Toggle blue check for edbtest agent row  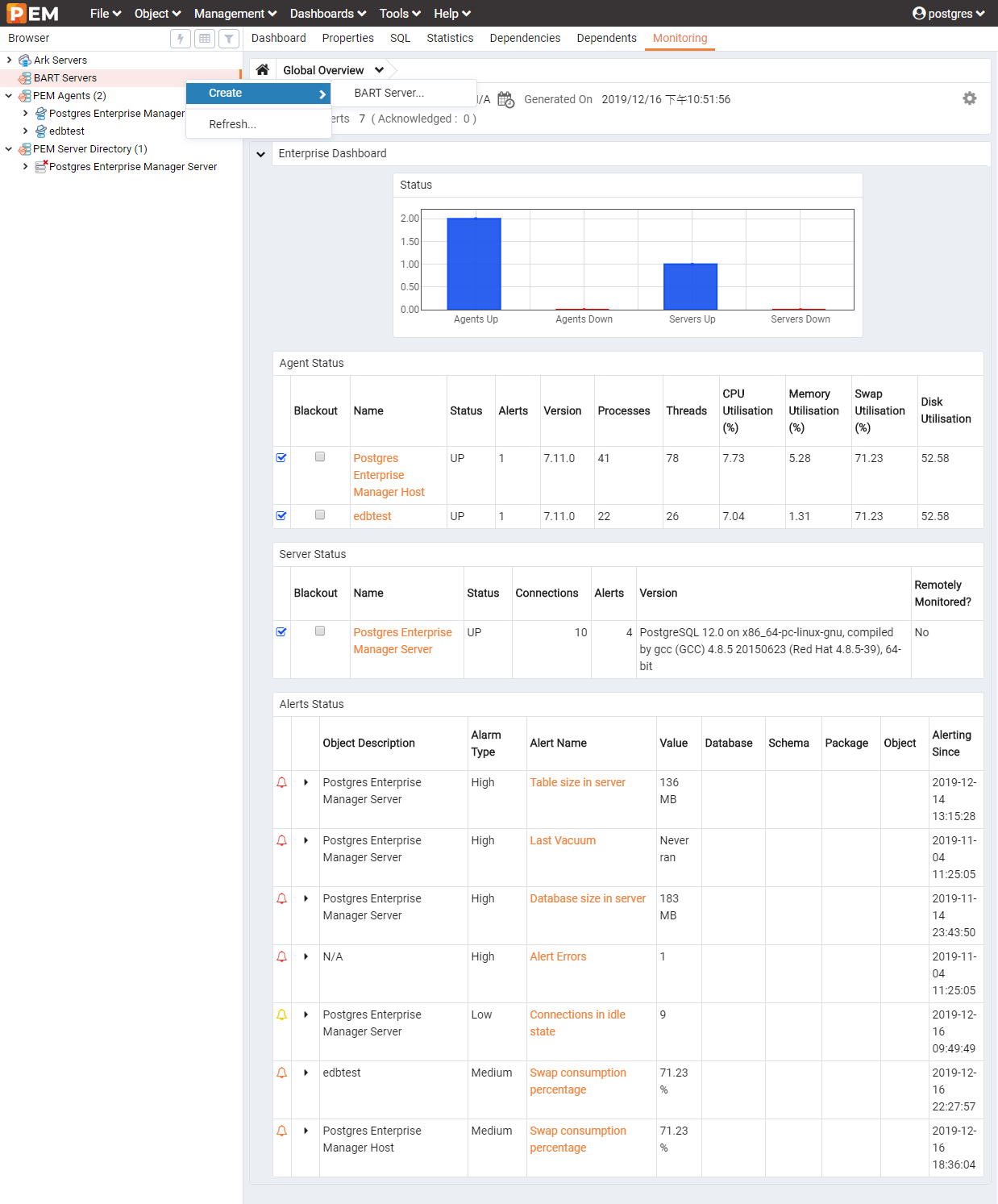281,515
